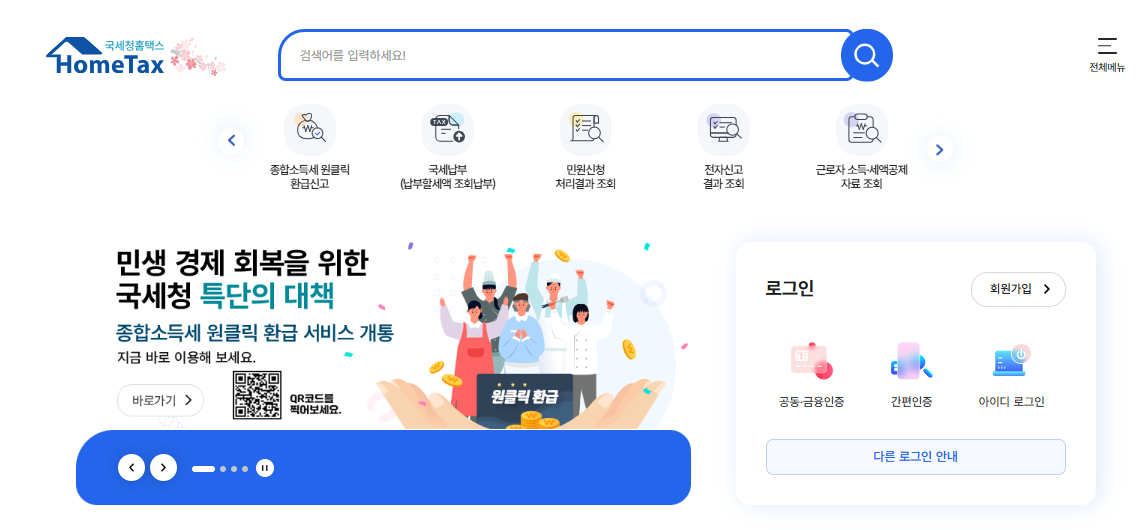The height and width of the screenshot is (530, 1138).
Task: Open 근로자 소득·세액공제 자료 조회 icon
Action: pyautogui.click(x=861, y=131)
